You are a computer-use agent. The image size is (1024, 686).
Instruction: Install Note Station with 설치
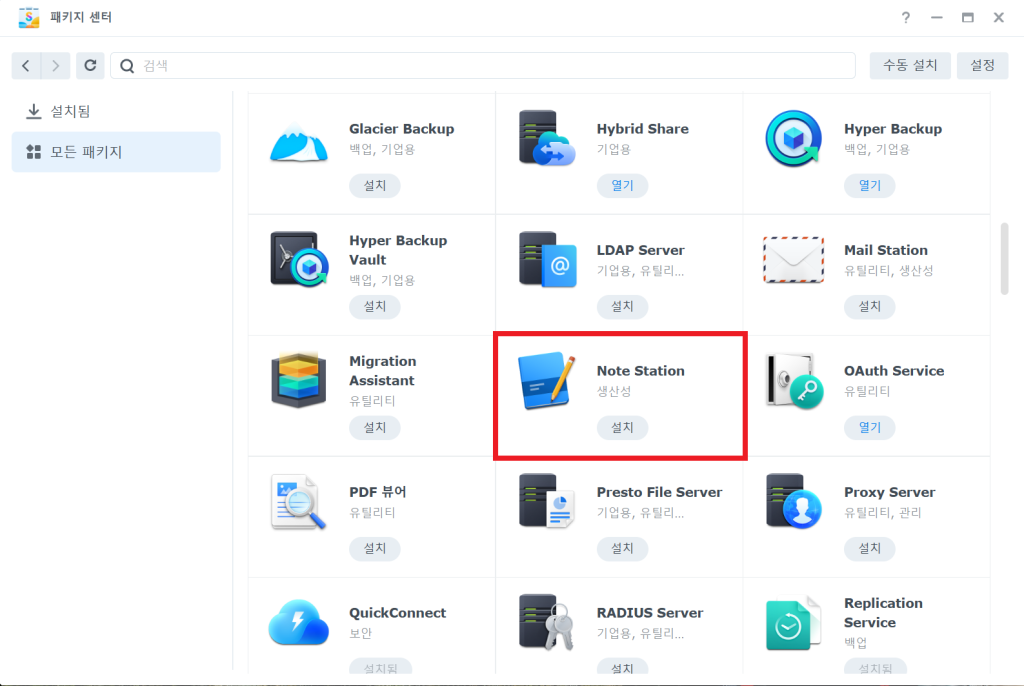point(622,427)
